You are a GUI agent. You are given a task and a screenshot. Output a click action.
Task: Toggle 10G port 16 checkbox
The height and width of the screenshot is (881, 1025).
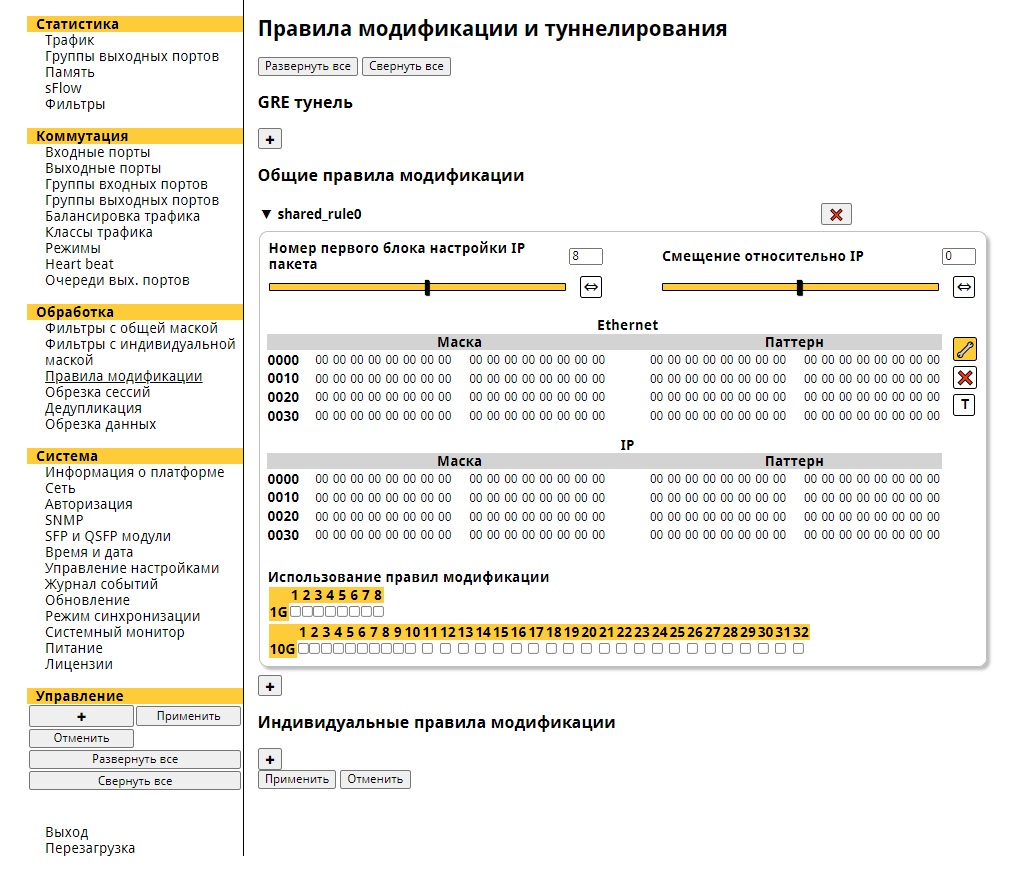(x=516, y=648)
